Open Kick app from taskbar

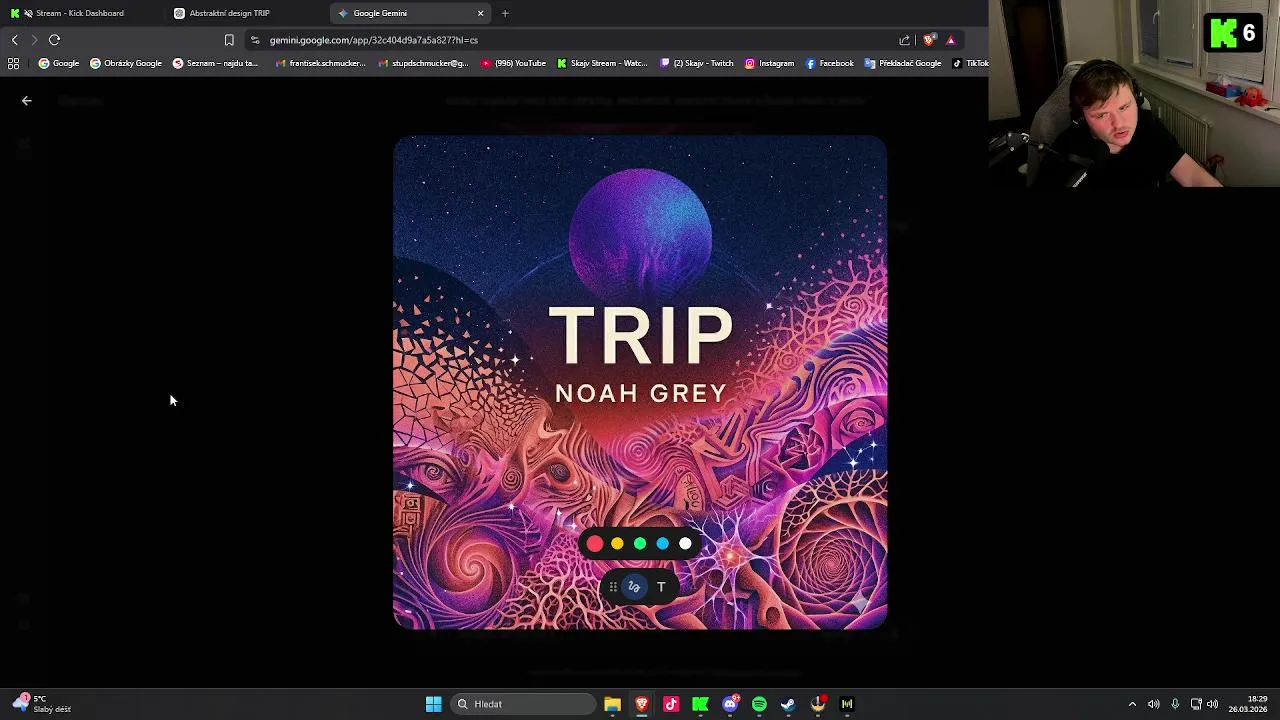tap(701, 704)
